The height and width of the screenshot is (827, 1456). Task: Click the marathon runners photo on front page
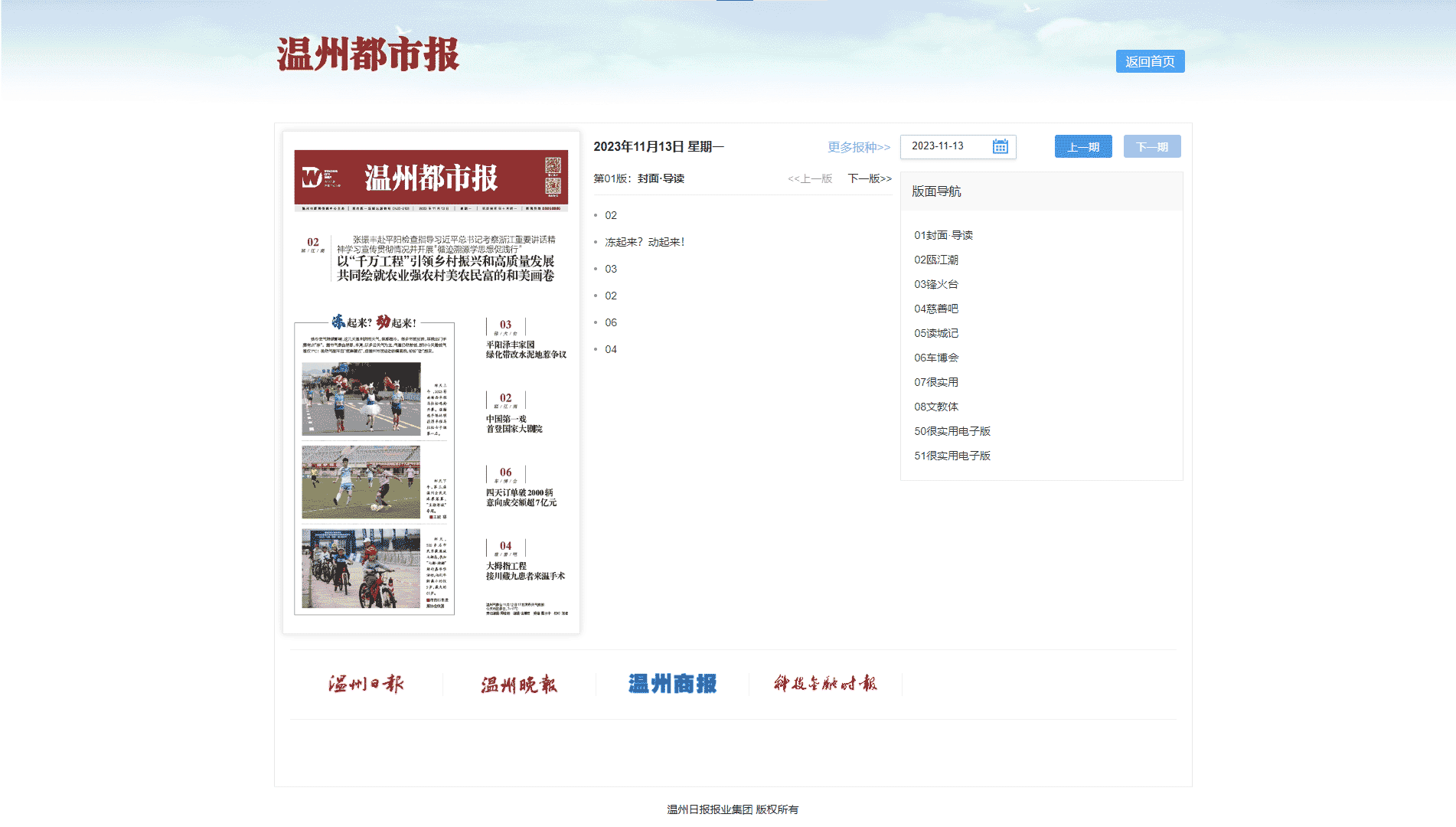click(361, 399)
